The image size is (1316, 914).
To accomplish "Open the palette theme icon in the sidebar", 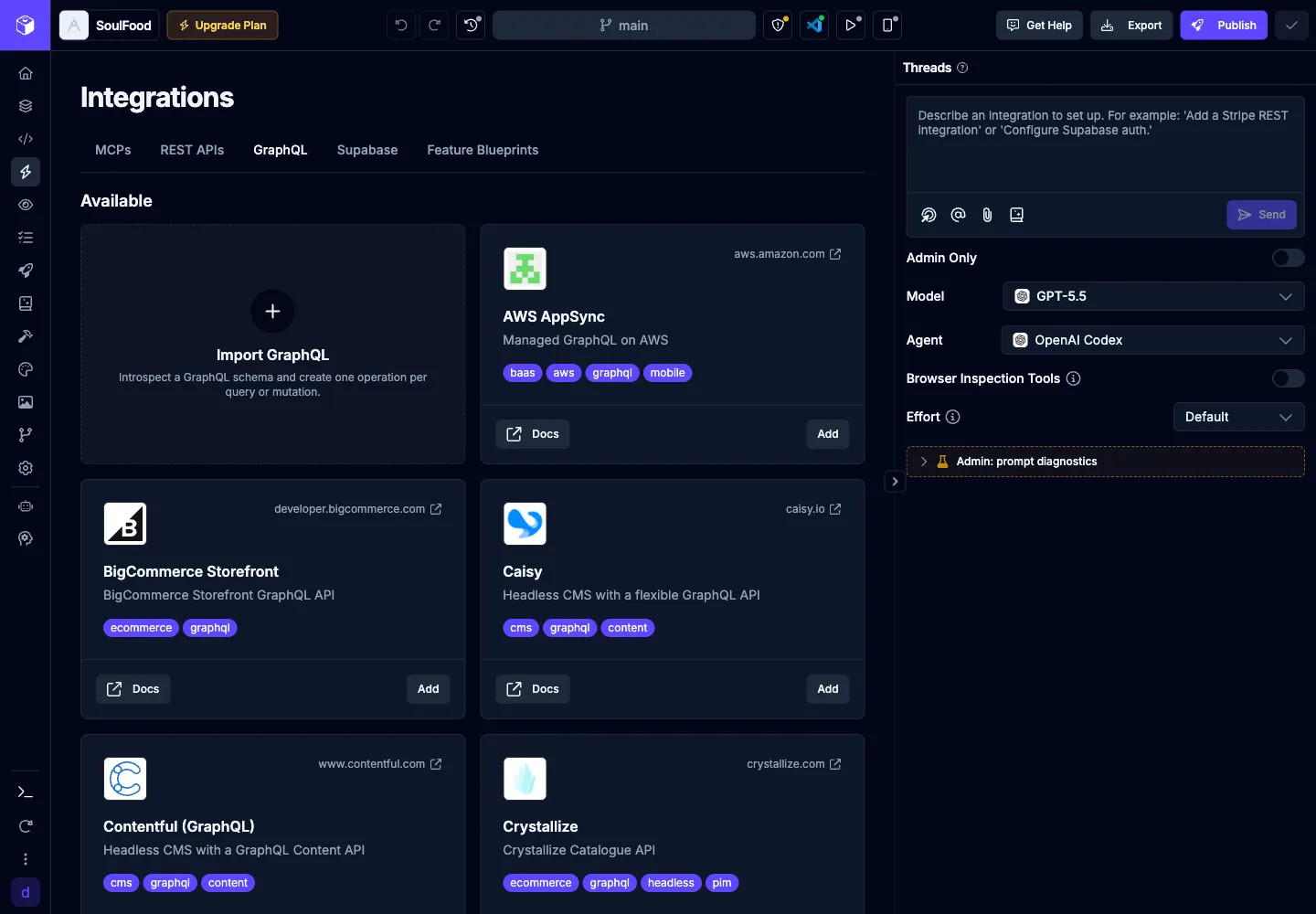I will coord(26,369).
